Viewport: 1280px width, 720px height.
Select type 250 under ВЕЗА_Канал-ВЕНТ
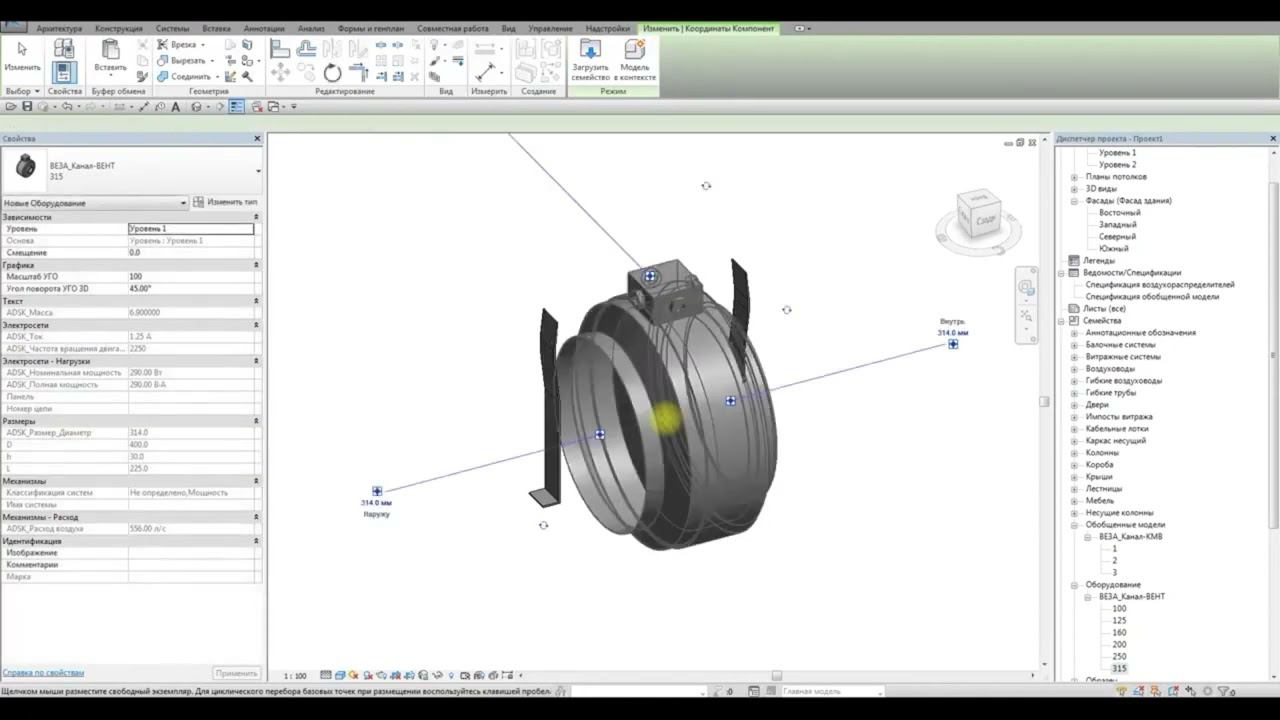click(x=1119, y=657)
